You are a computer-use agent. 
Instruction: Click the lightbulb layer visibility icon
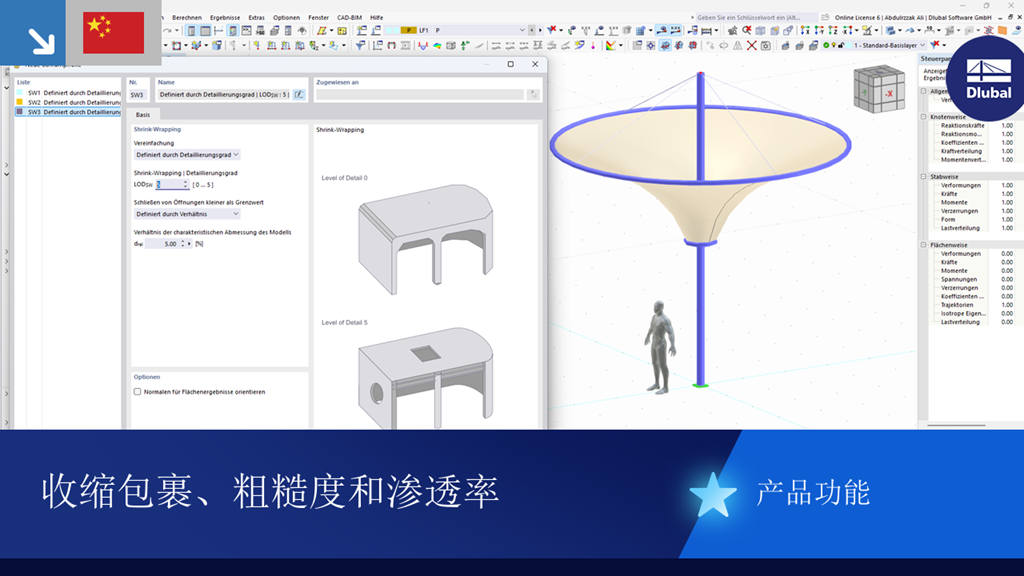833,46
